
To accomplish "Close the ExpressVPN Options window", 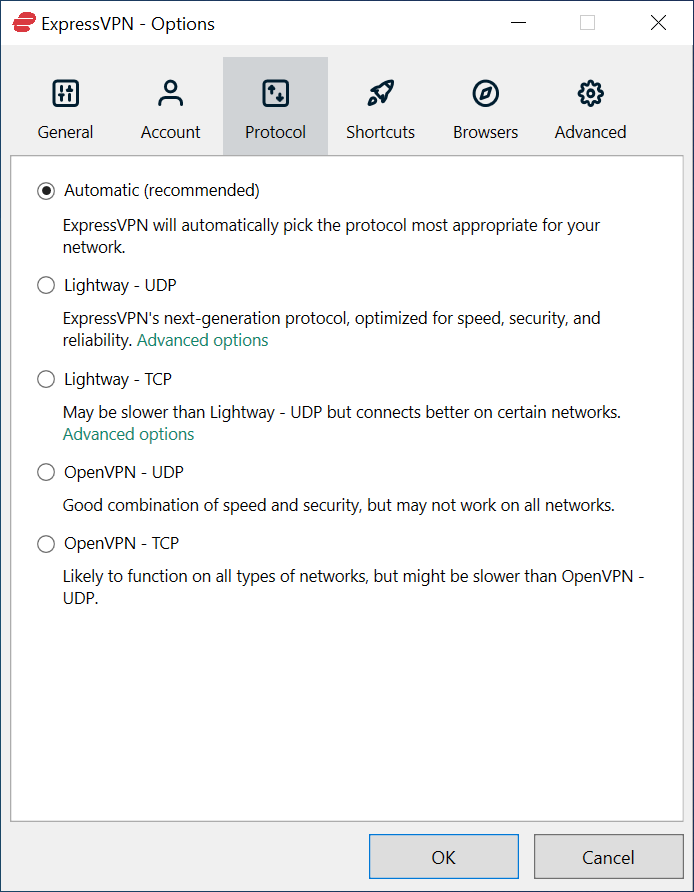I will (658, 23).
